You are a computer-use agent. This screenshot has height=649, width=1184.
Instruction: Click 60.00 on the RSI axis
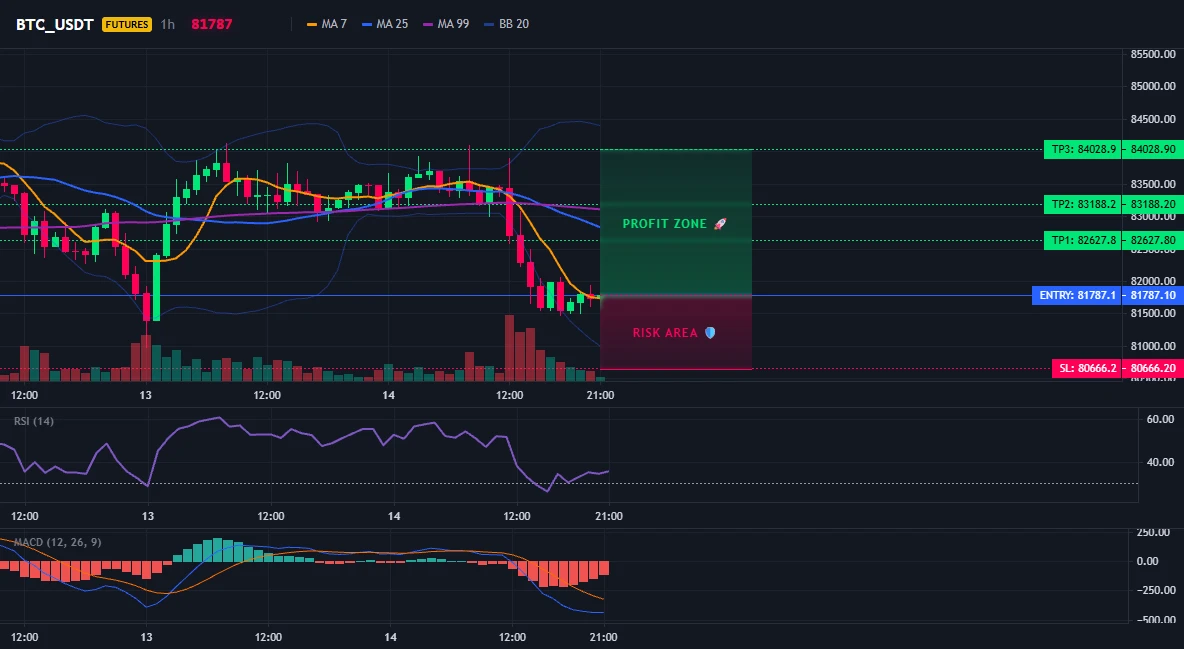tap(1160, 419)
